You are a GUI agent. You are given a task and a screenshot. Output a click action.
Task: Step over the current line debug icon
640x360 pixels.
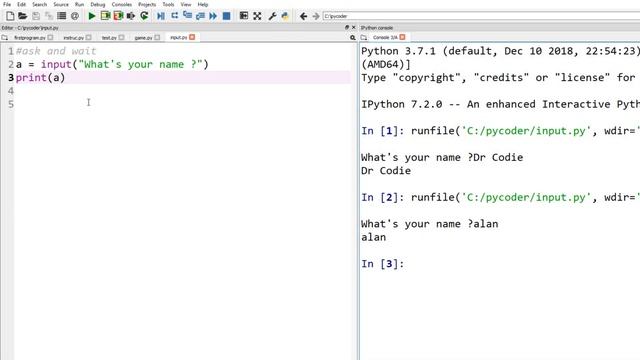(174, 16)
